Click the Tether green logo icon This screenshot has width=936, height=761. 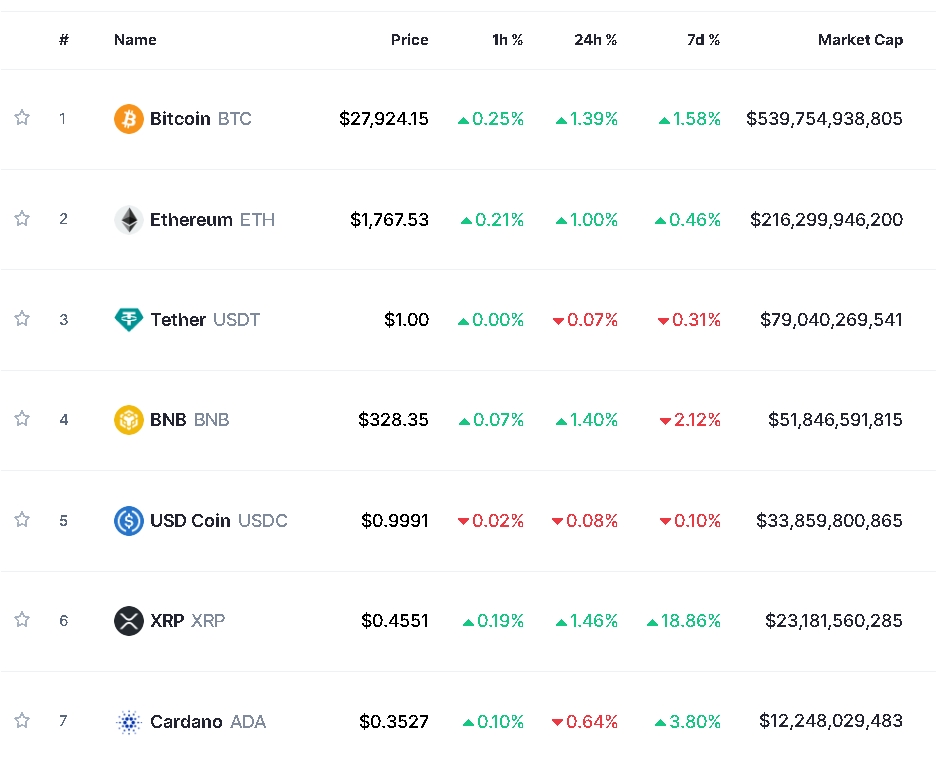point(129,320)
